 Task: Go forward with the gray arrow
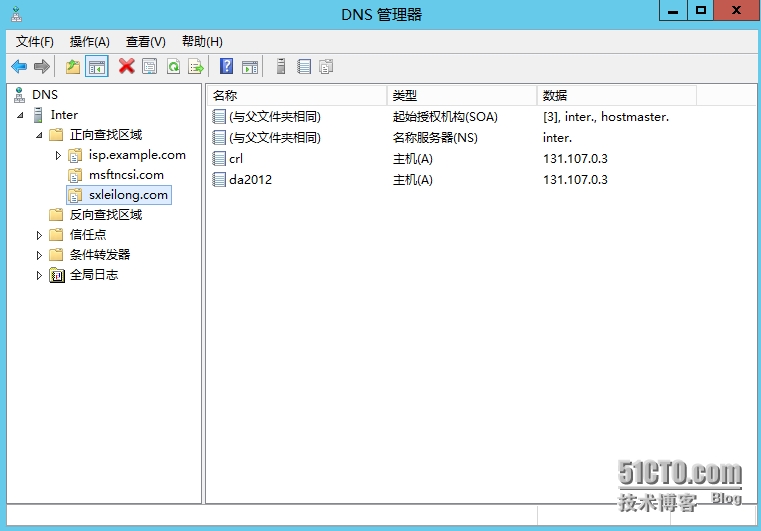42,66
